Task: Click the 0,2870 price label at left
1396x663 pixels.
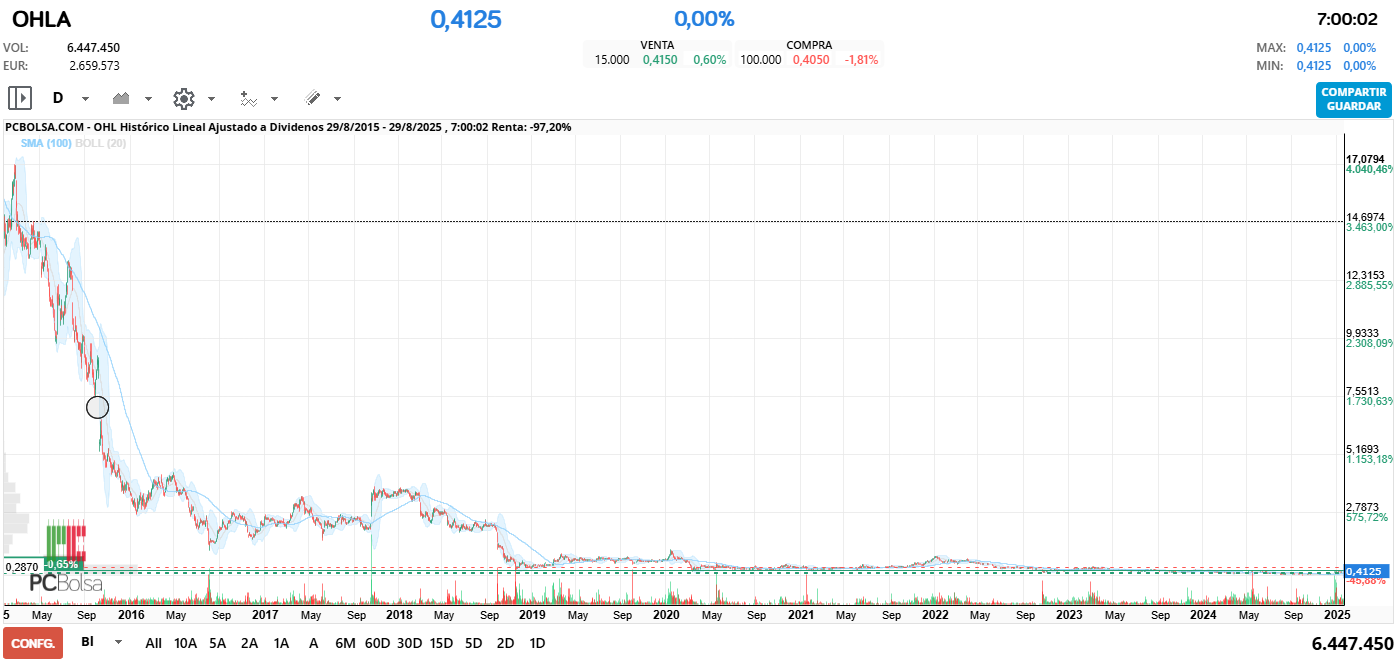Action: (x=22, y=567)
